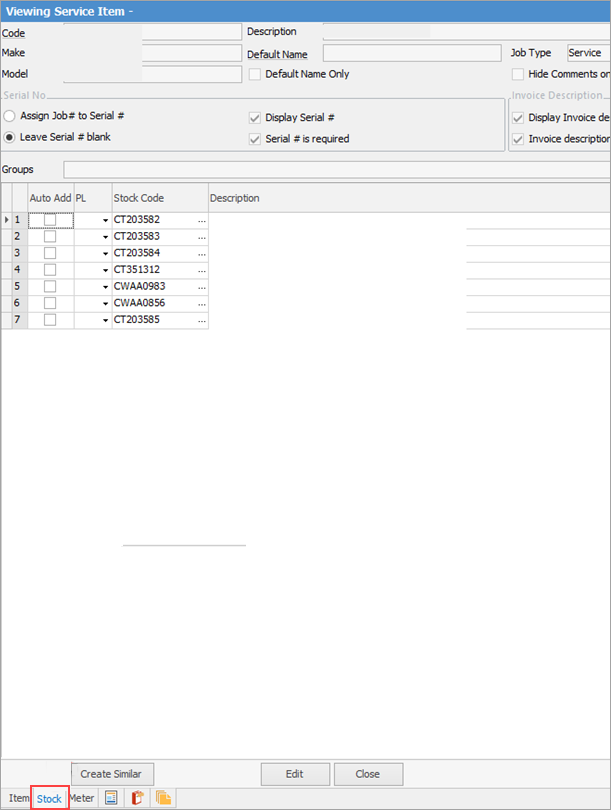Toggle the Invoice description checkbox

coord(518,139)
